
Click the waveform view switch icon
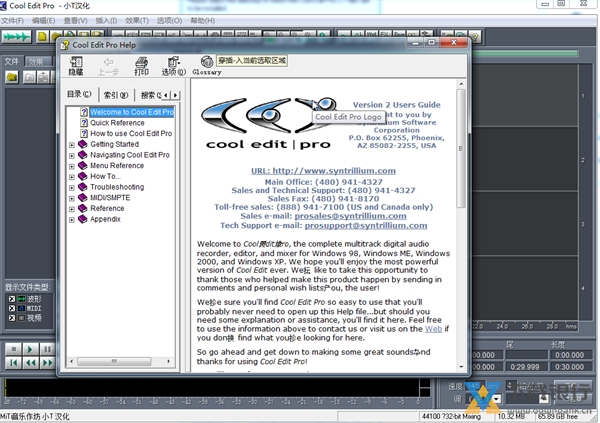click(x=16, y=37)
